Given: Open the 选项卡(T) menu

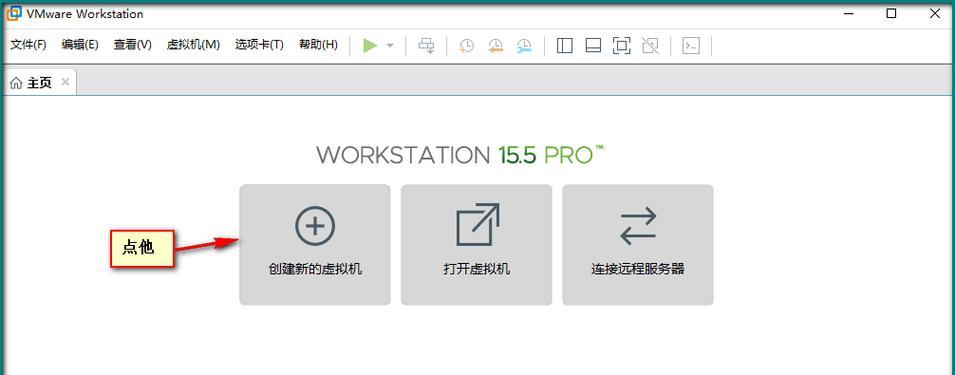Looking at the screenshot, I should [x=259, y=45].
